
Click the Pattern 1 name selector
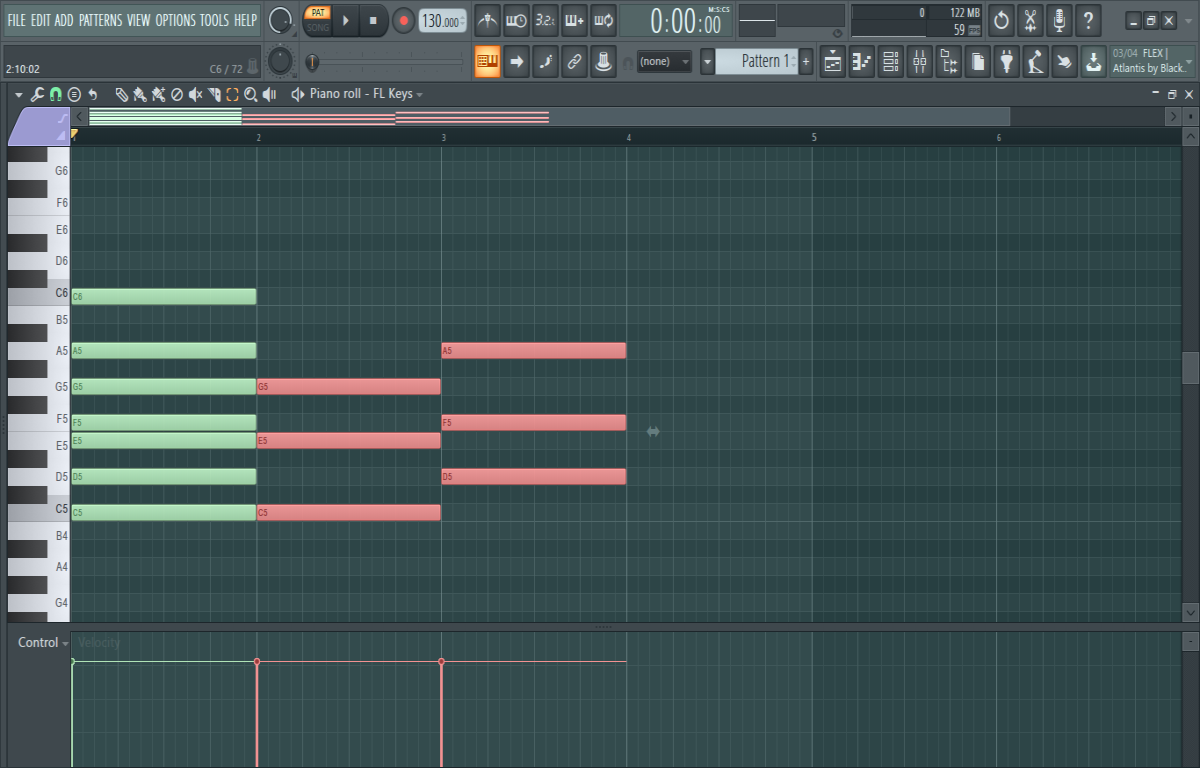(x=757, y=61)
